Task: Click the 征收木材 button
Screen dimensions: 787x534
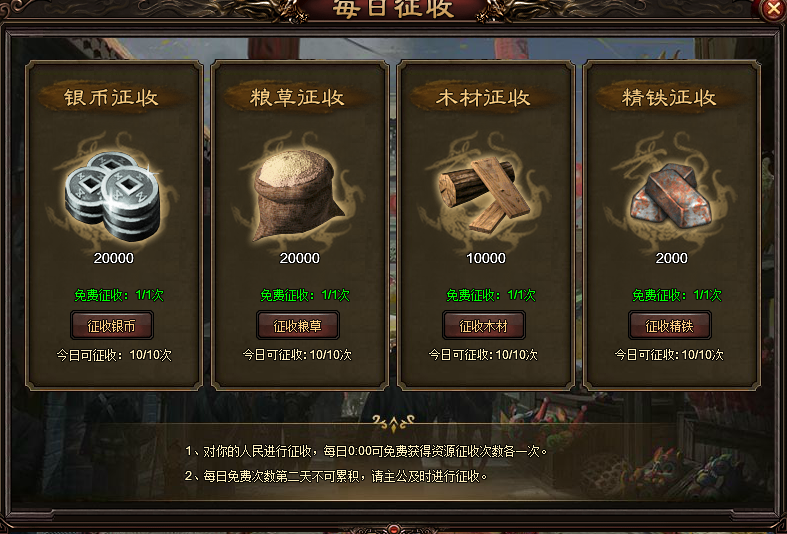Action: (x=484, y=326)
